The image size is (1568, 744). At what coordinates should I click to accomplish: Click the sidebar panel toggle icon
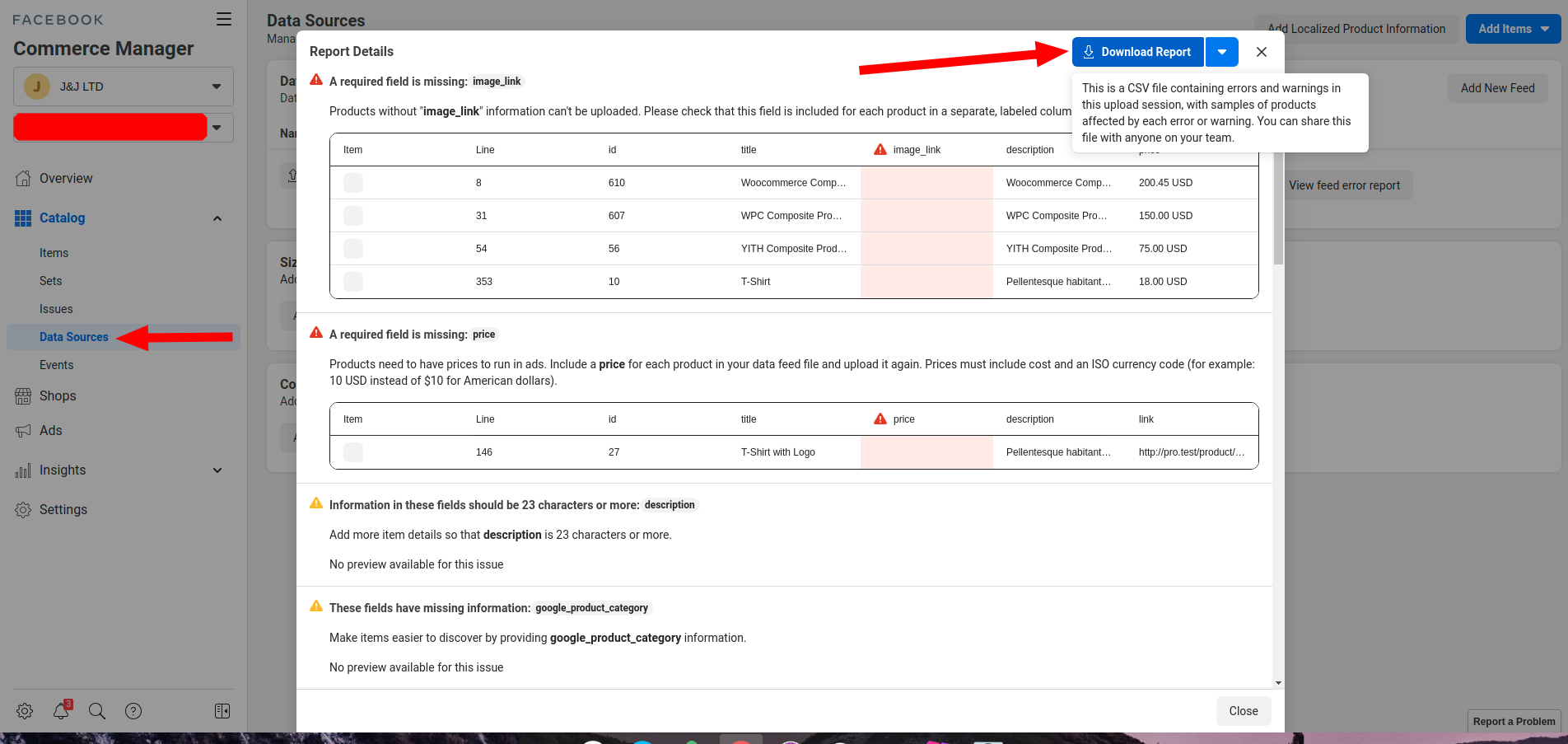coord(222,711)
